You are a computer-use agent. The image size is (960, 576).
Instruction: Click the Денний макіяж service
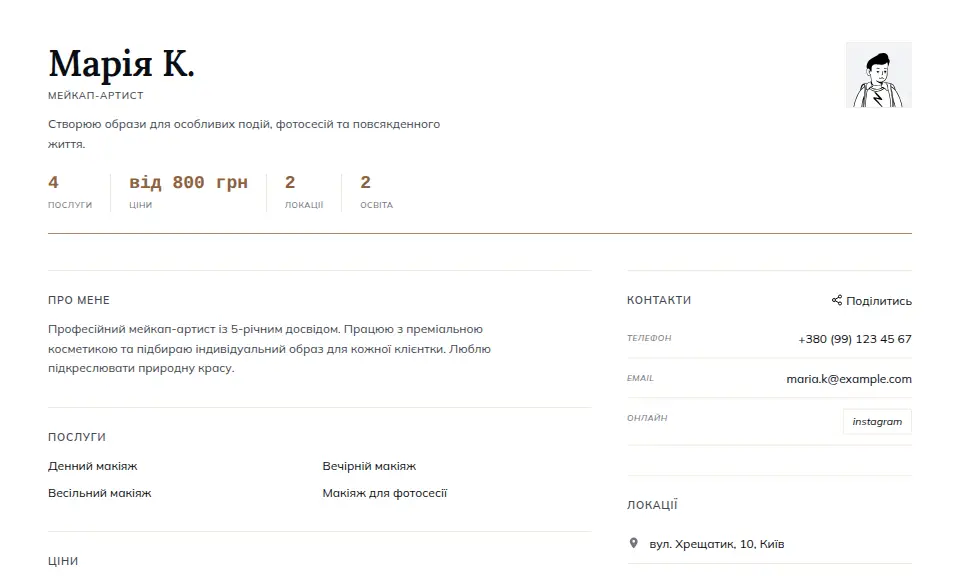(92, 466)
